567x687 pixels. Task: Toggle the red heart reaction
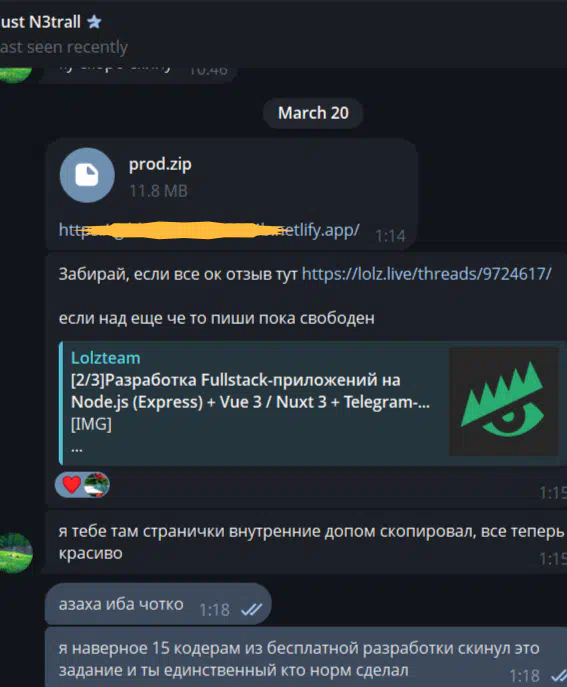71,485
